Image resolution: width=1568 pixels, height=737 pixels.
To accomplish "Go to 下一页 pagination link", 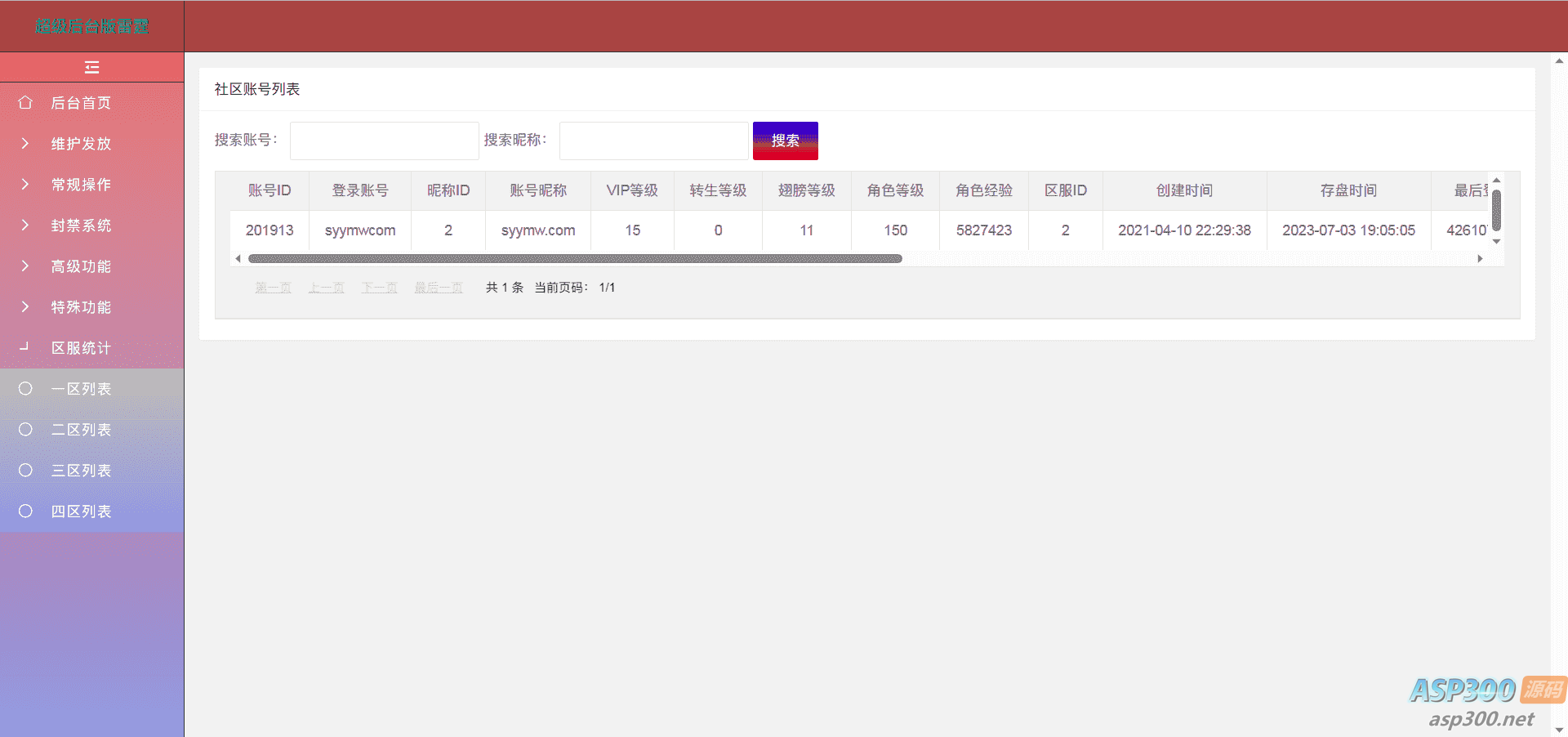I will pos(379,288).
